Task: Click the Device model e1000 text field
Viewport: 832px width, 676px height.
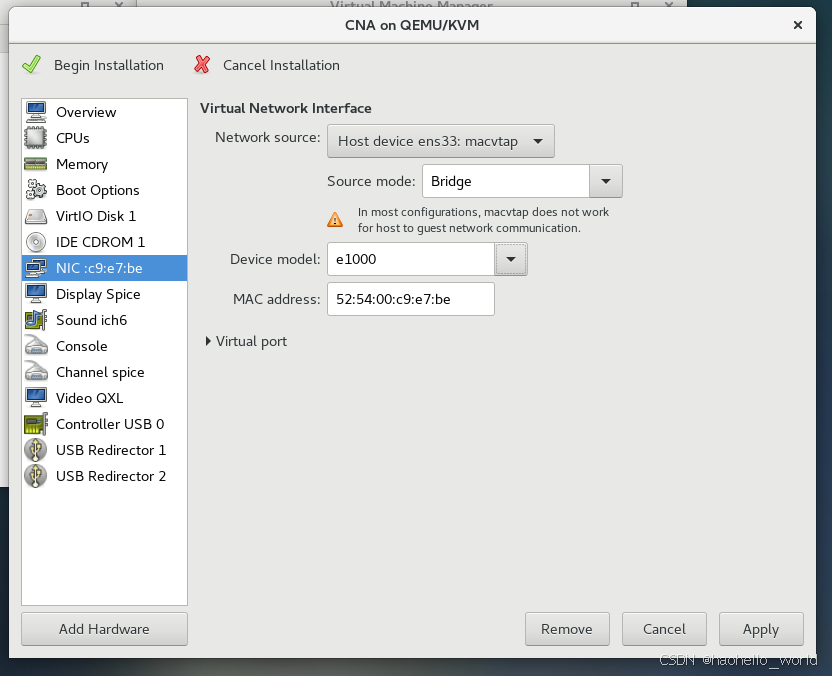Action: pos(411,259)
